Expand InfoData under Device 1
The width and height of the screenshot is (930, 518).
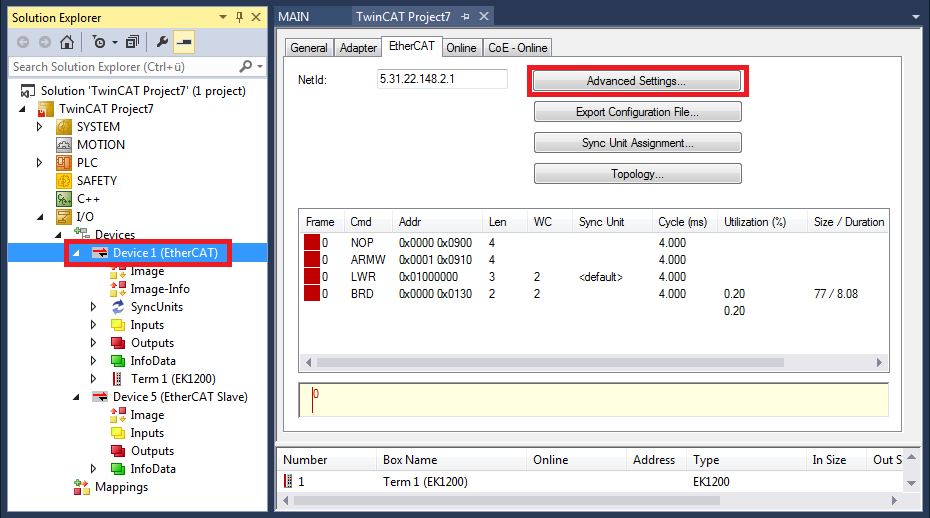coord(93,361)
